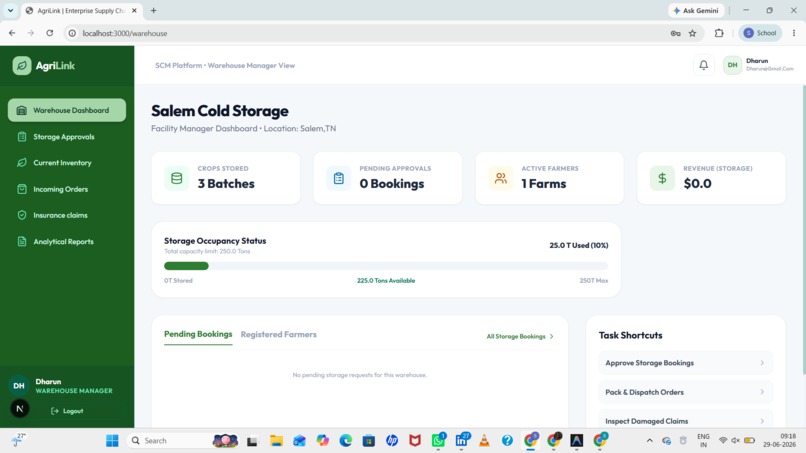
Task: Click '3 Batches' value
Action: 226,184
